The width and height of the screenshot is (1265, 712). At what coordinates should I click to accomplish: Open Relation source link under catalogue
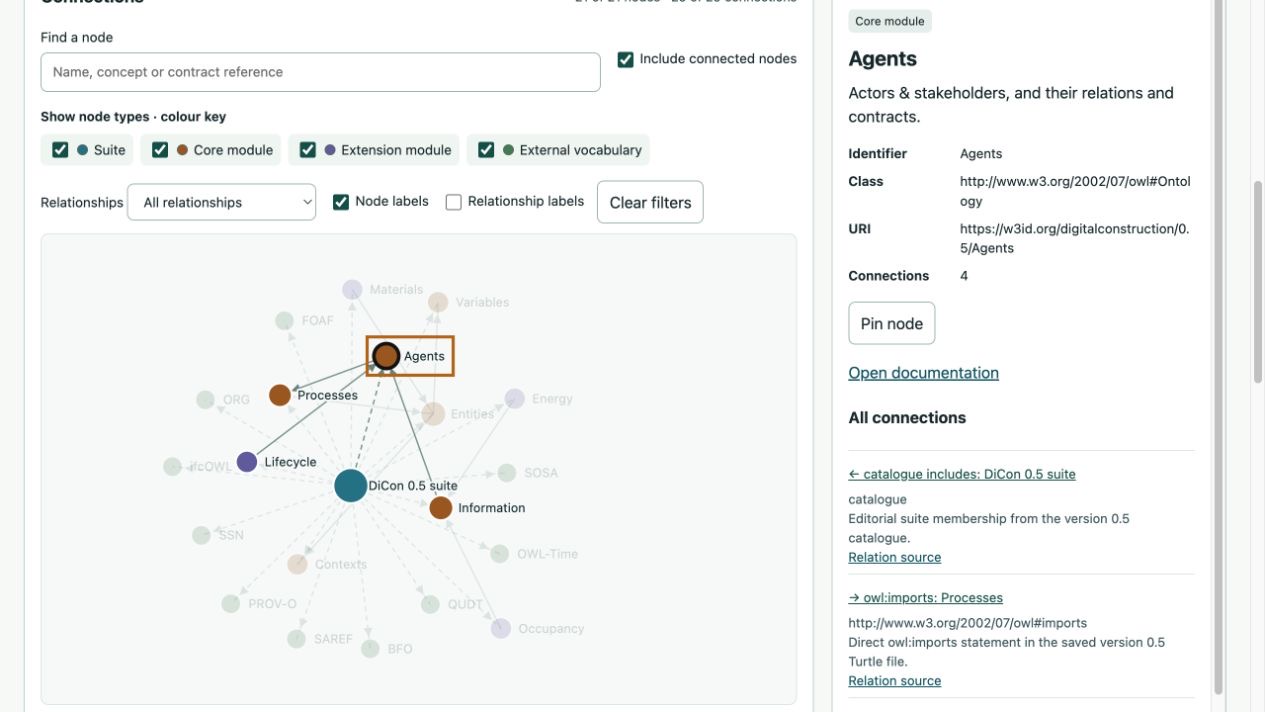click(x=895, y=557)
